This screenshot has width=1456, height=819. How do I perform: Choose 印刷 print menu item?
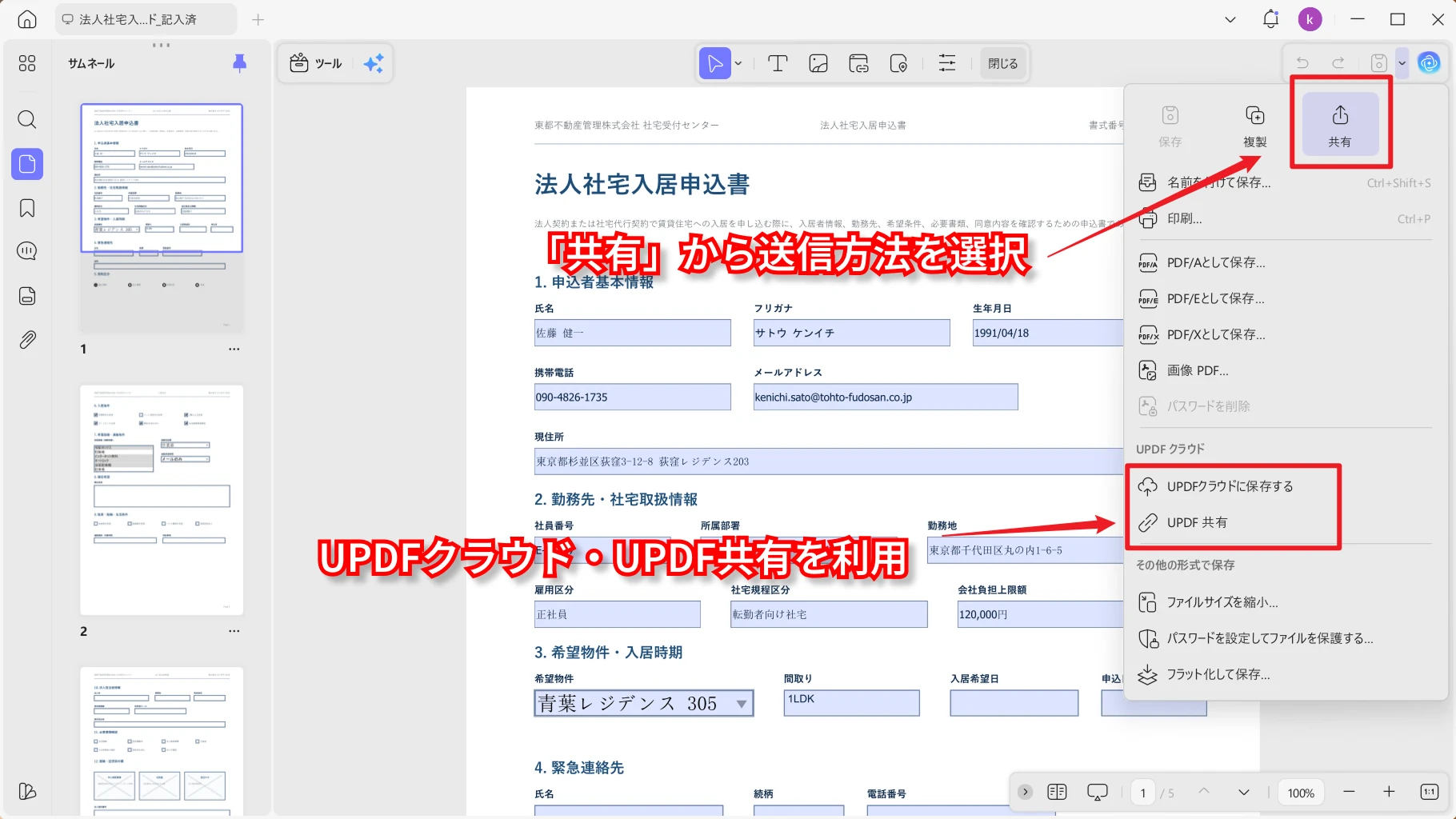tap(1285, 218)
